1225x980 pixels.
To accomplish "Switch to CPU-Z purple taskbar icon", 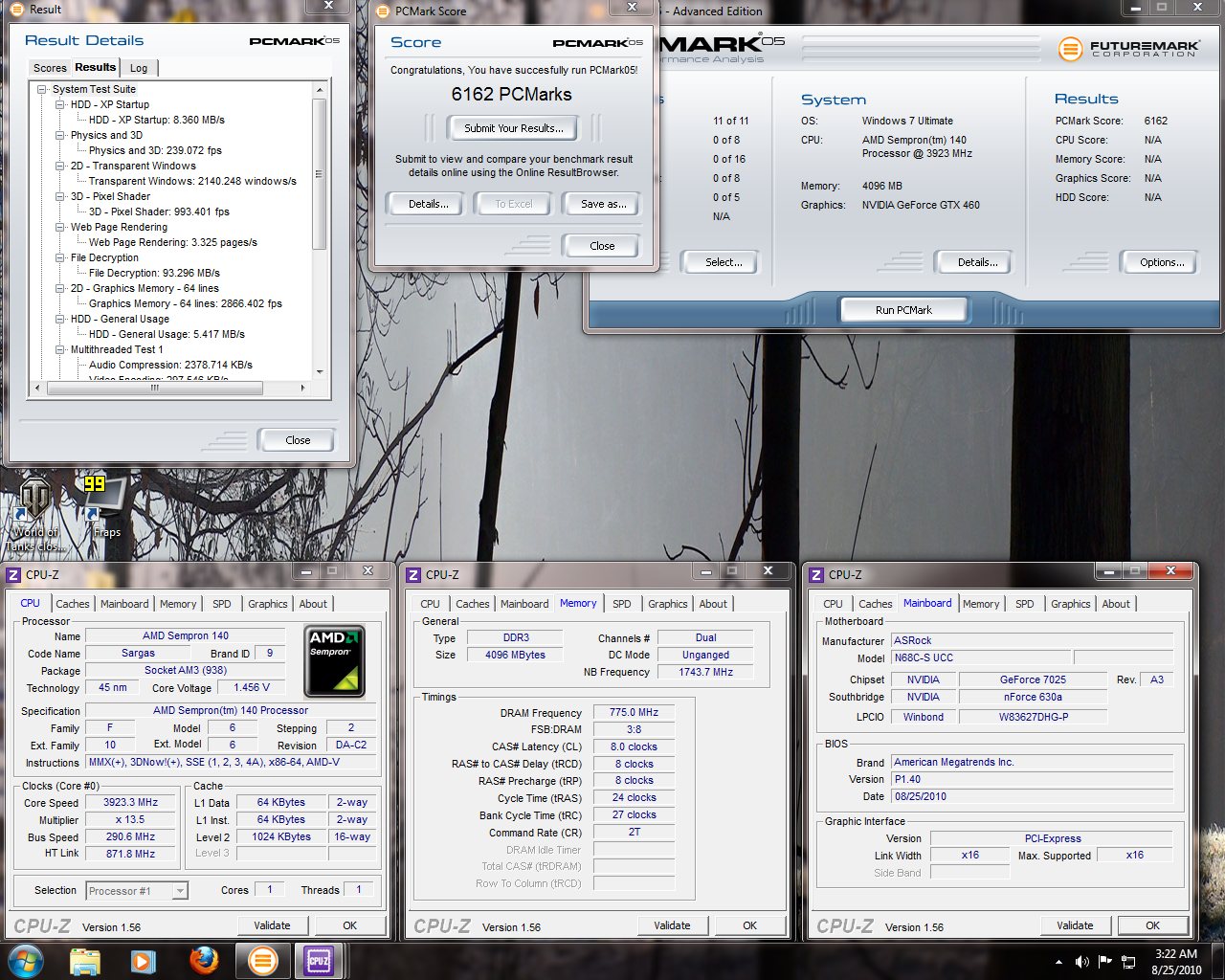I will click(319, 960).
